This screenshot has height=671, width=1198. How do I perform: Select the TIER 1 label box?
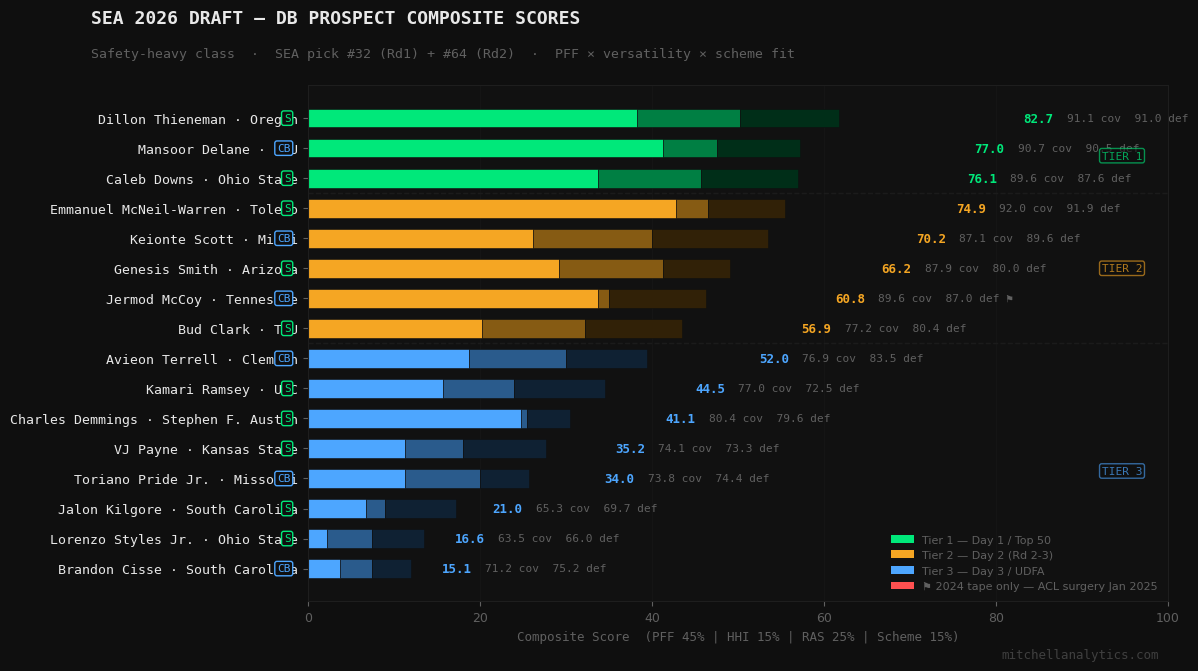[x=1122, y=156]
